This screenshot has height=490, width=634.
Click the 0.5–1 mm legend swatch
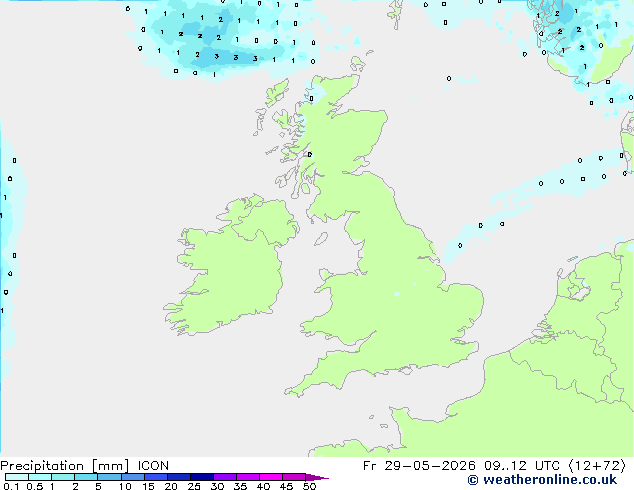pos(40,477)
